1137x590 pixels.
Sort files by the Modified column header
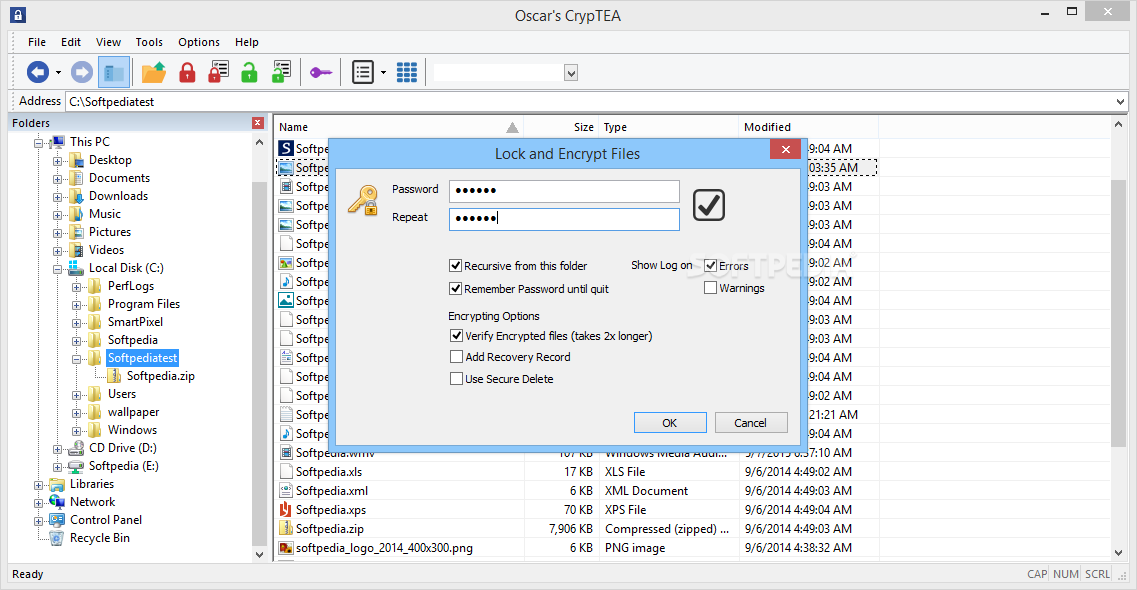click(808, 127)
